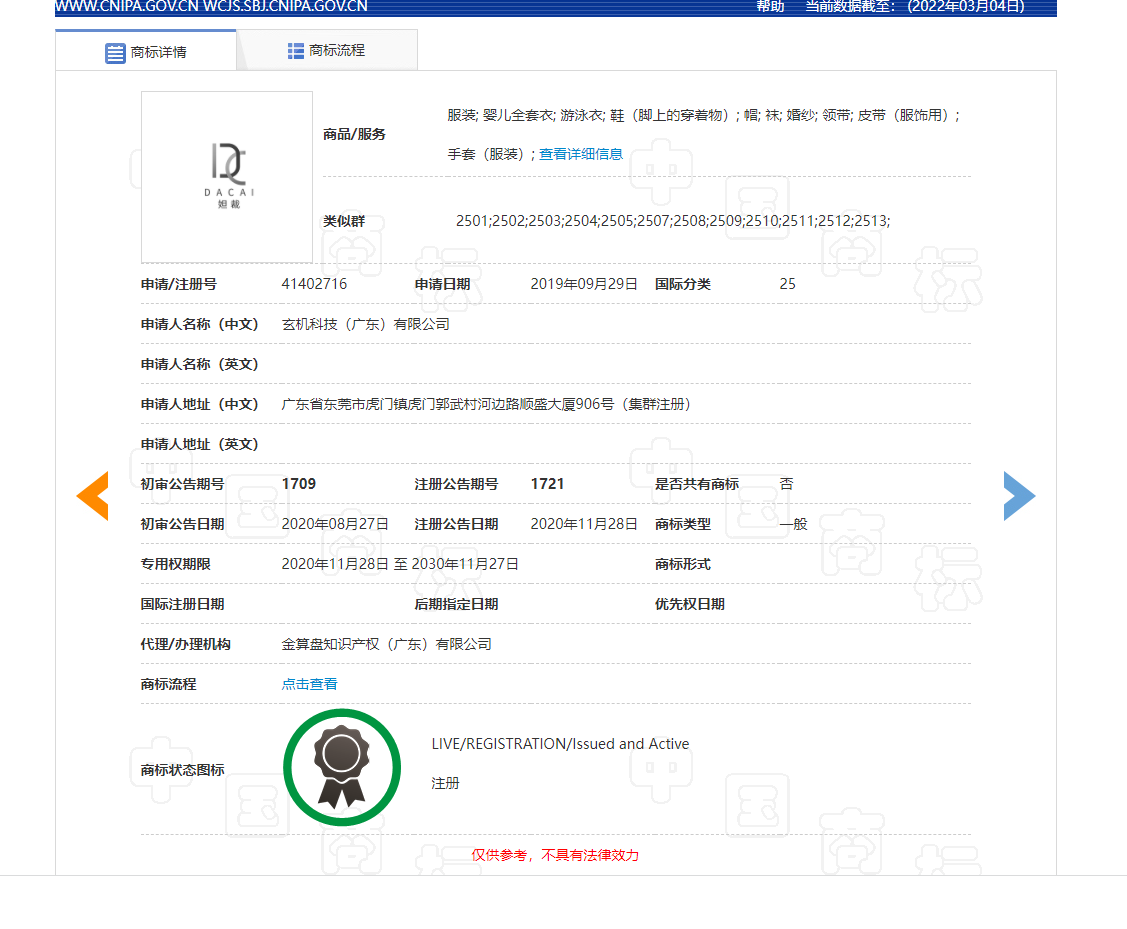
Task: Select registration announcement number 1721
Action: (x=547, y=484)
